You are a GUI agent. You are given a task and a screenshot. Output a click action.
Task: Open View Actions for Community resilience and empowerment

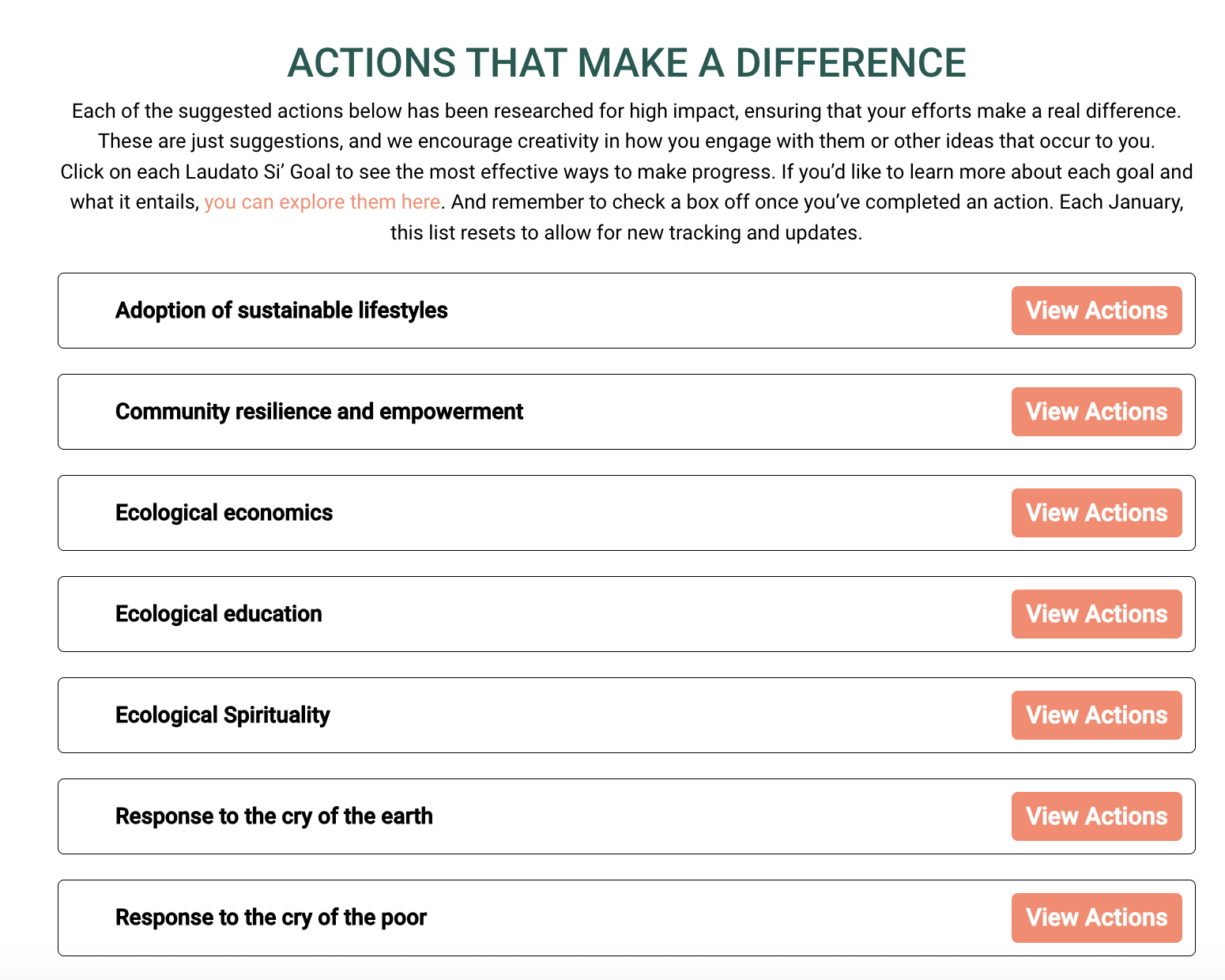pyautogui.click(x=1096, y=412)
